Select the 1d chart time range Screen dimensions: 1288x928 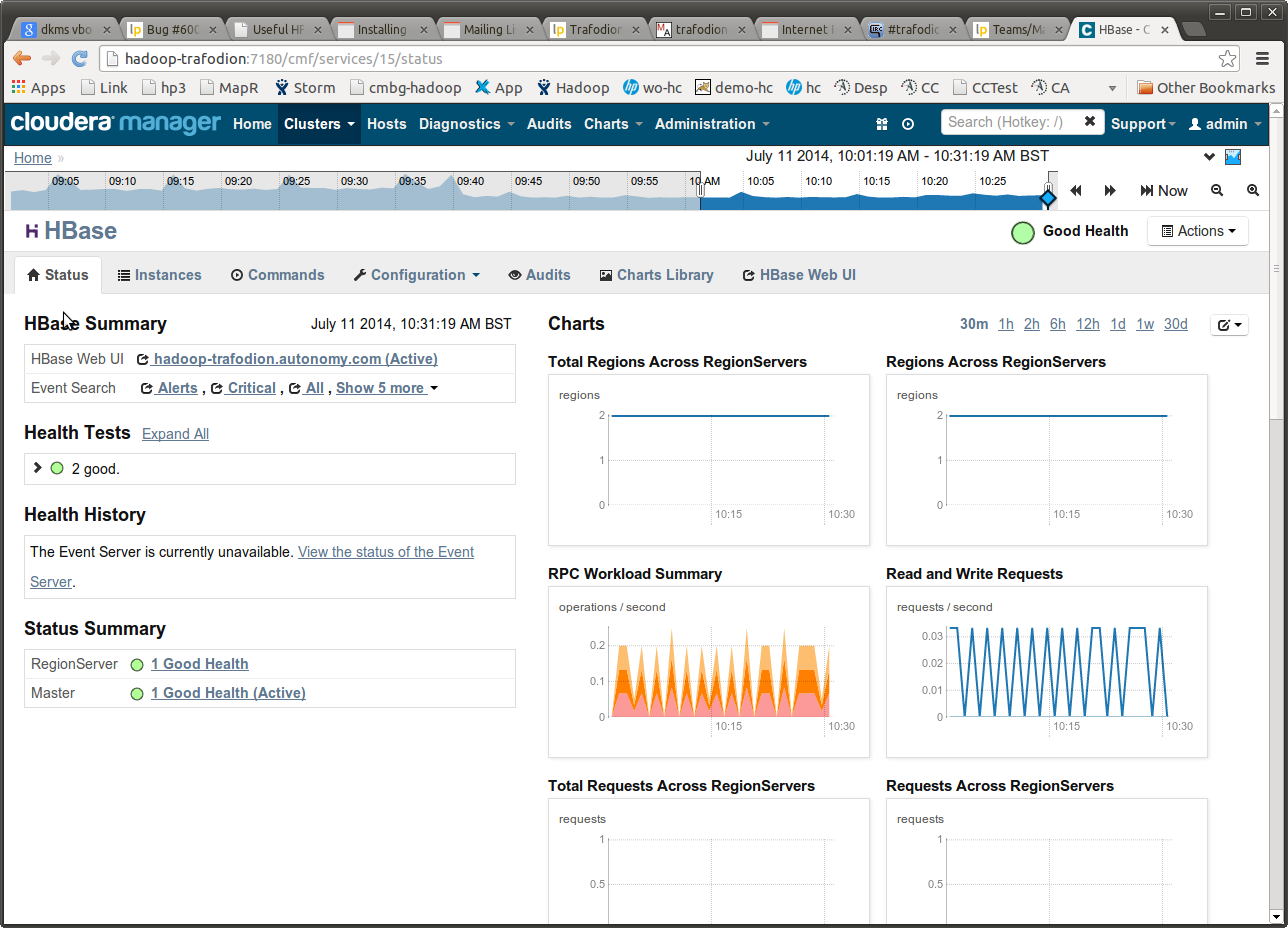(1117, 324)
